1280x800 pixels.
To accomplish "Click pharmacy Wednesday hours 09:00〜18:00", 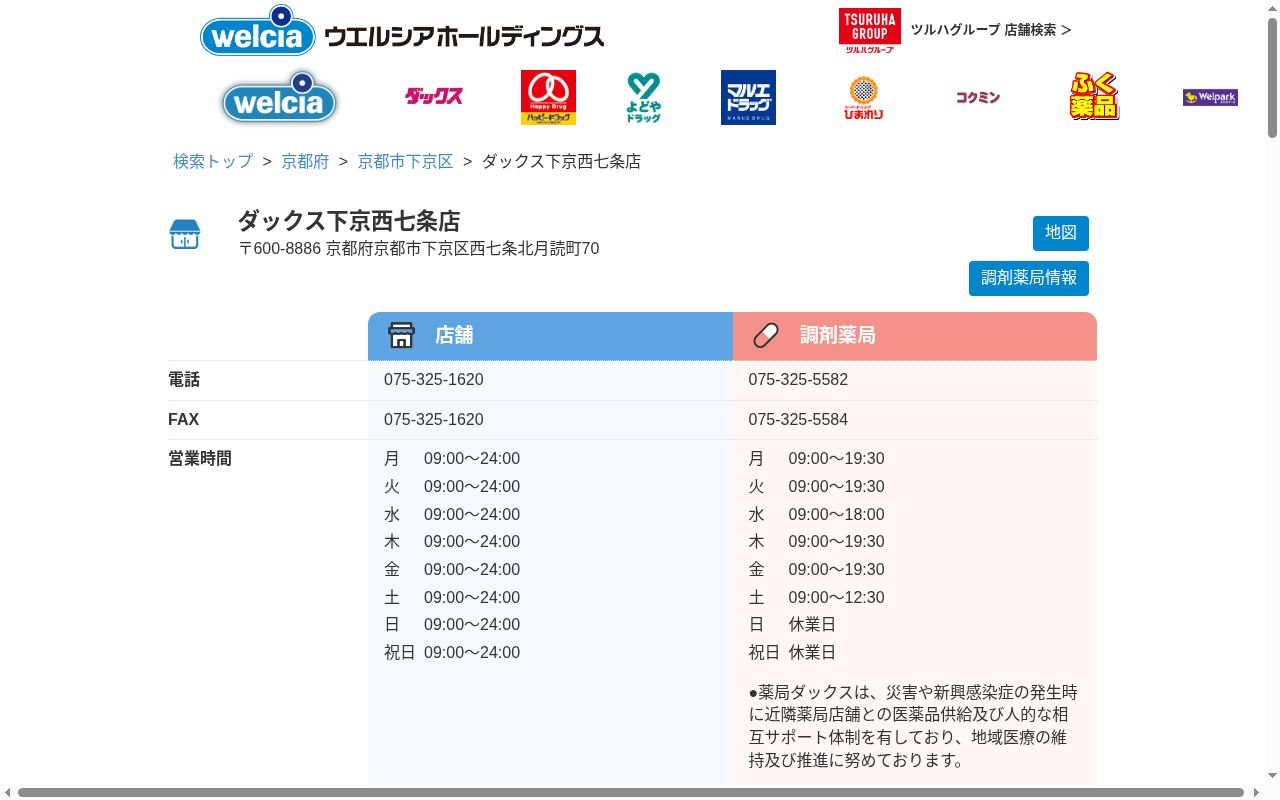I will pyautogui.click(x=836, y=515).
